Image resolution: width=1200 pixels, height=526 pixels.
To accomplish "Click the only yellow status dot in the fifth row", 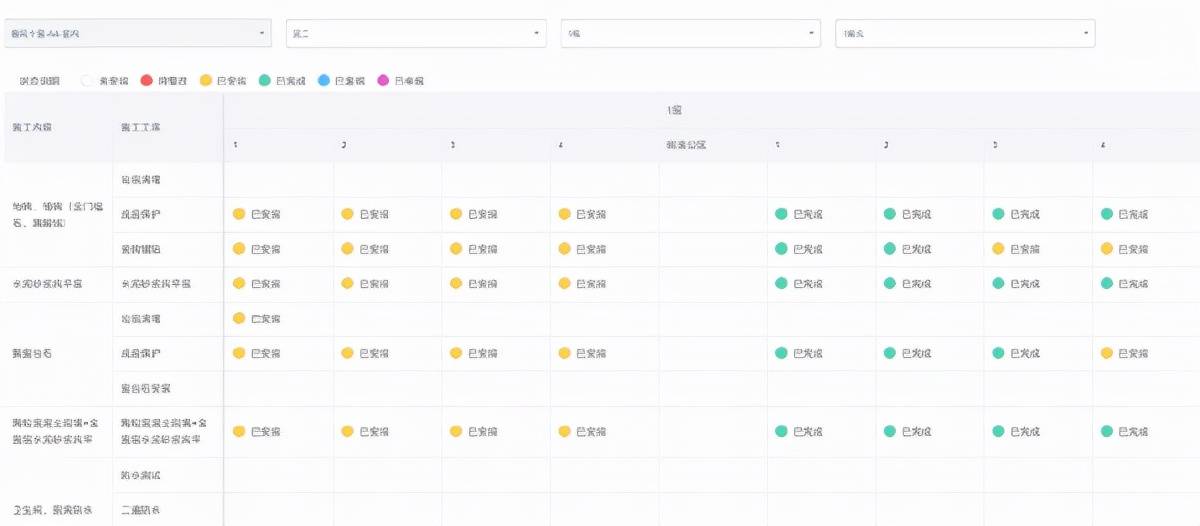I will pyautogui.click(x=239, y=318).
